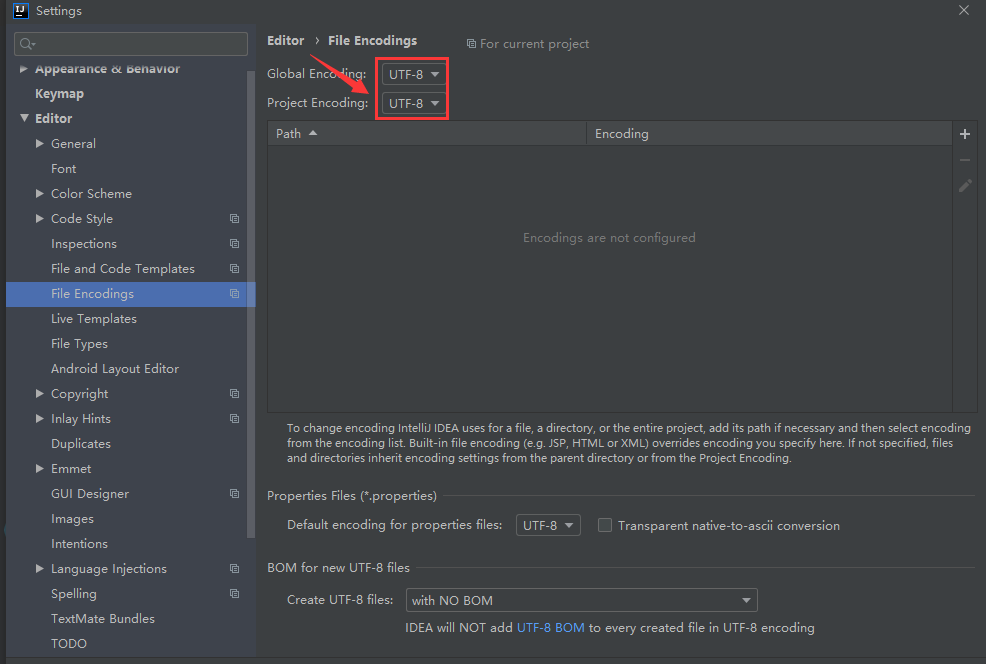Screen dimensions: 986x664
Task: Open default properties files encoding dropdown
Action: click(x=548, y=525)
